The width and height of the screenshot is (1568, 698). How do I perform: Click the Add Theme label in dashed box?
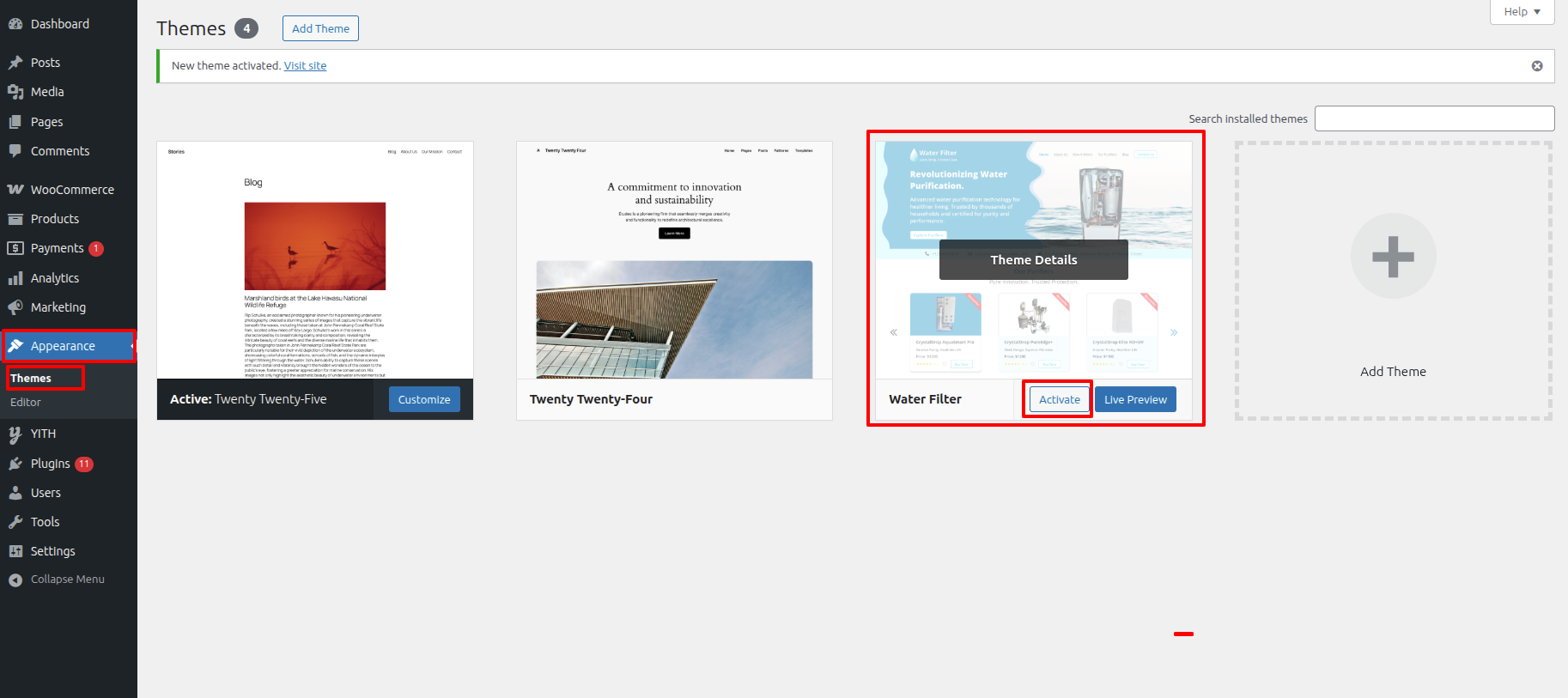pyautogui.click(x=1393, y=372)
